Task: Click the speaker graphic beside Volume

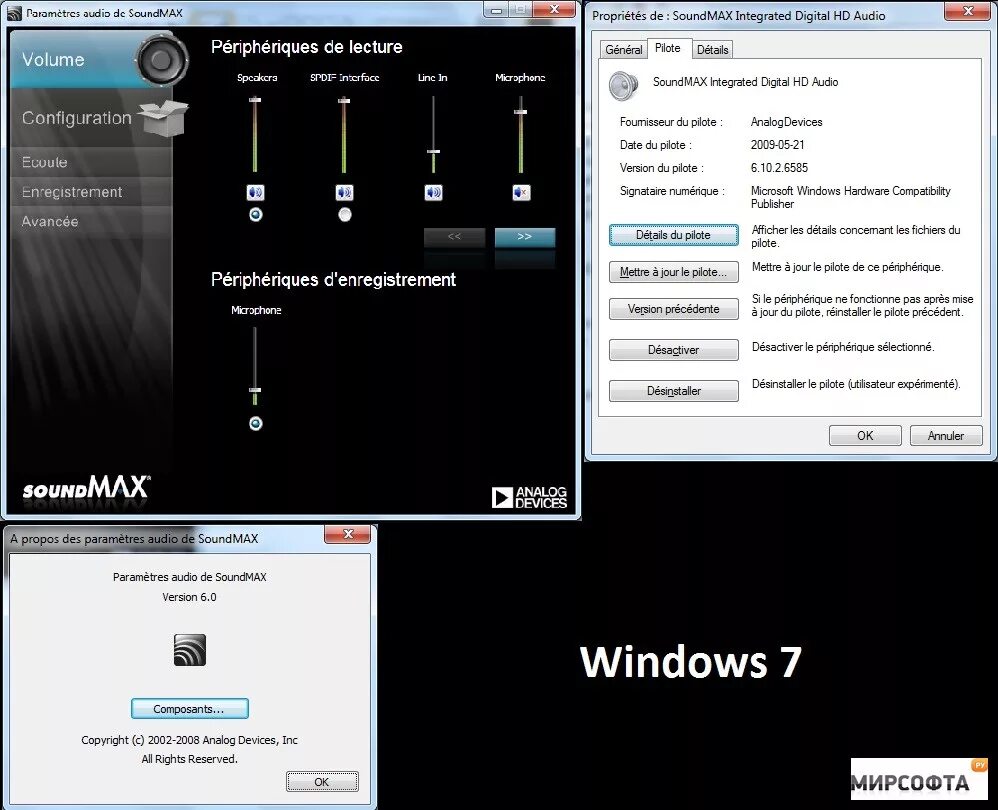Action: [x=162, y=60]
